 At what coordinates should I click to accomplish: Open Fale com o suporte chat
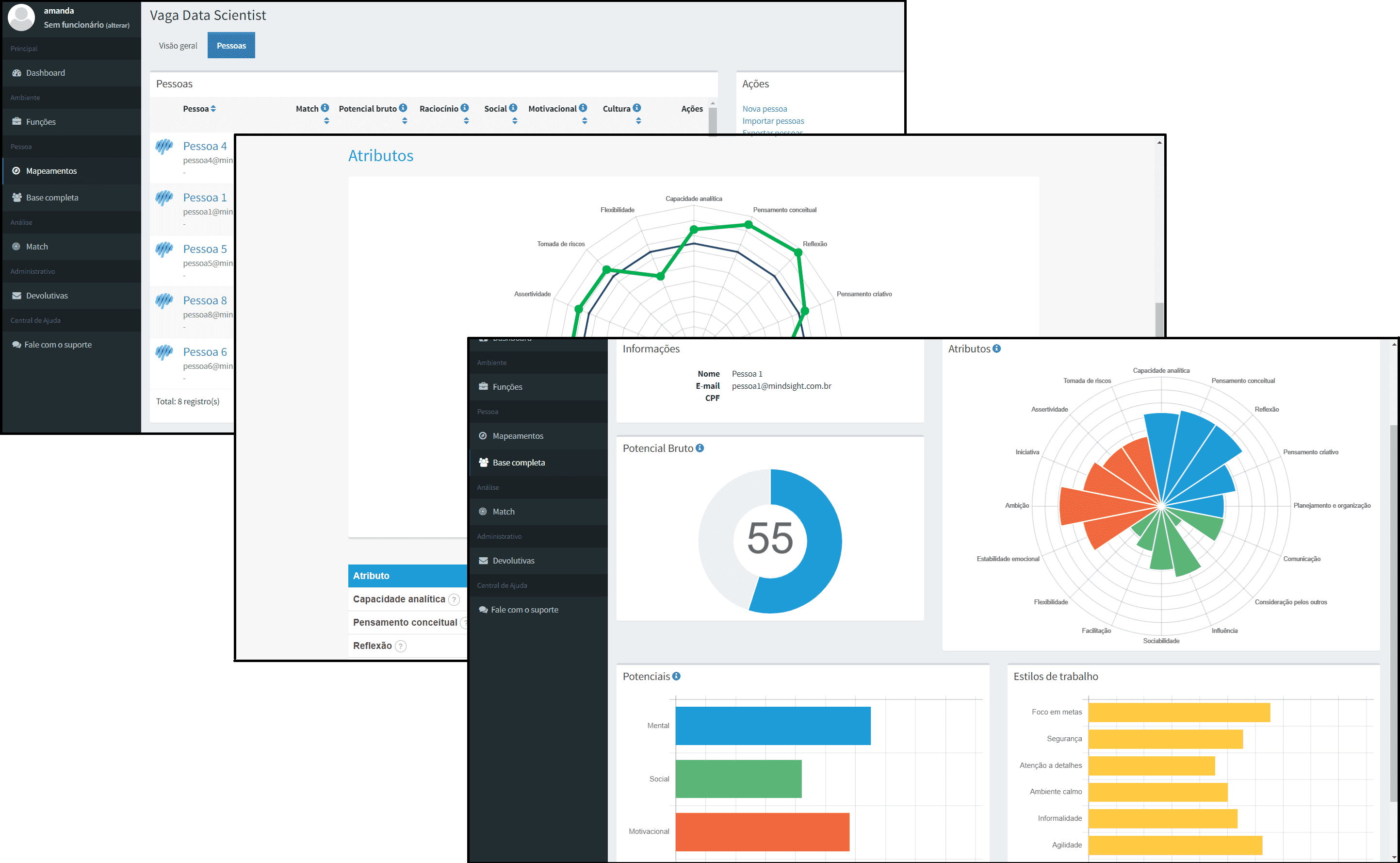pos(58,344)
